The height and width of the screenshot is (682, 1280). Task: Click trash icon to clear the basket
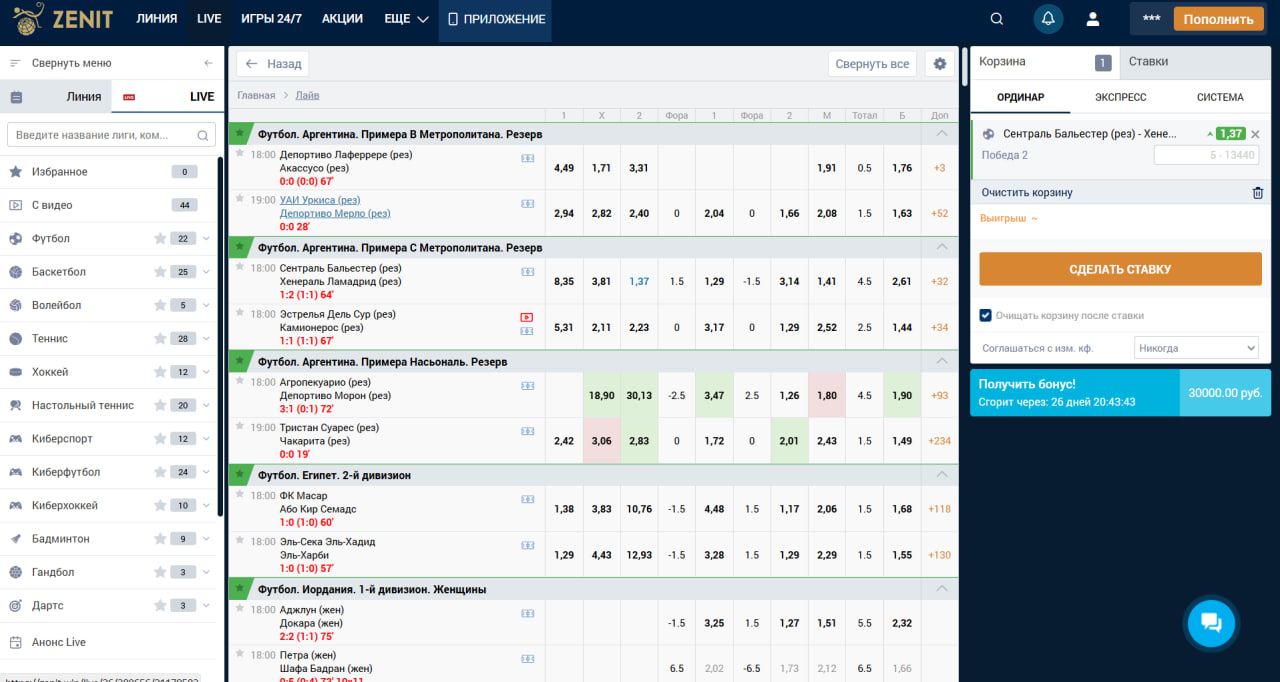1258,193
